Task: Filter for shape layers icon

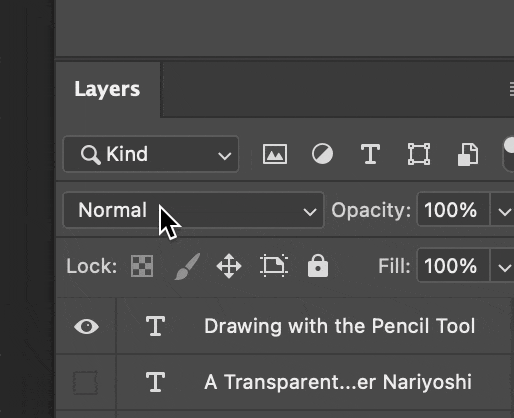Action: pos(419,154)
